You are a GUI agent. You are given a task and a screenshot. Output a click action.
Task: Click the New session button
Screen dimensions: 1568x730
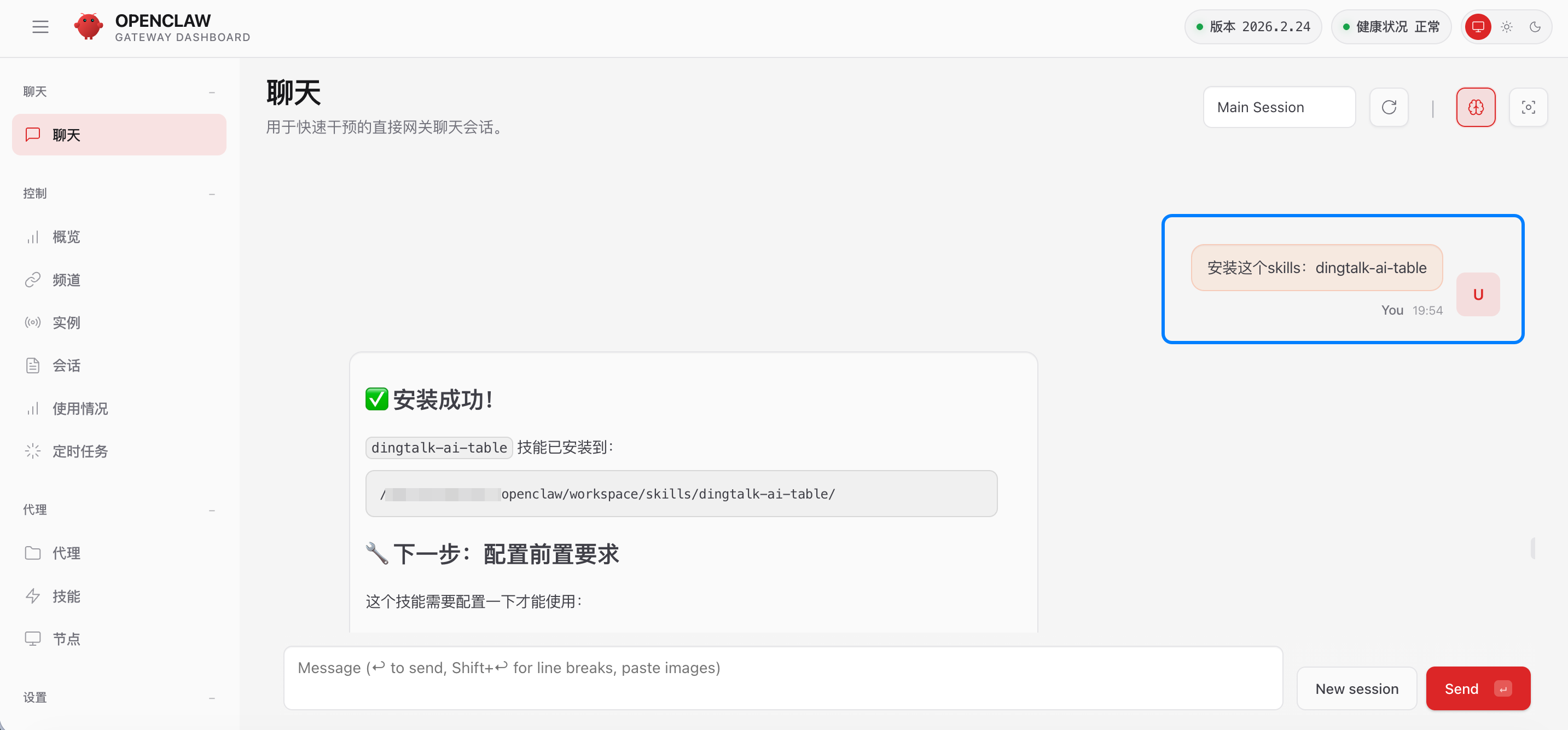click(x=1356, y=688)
